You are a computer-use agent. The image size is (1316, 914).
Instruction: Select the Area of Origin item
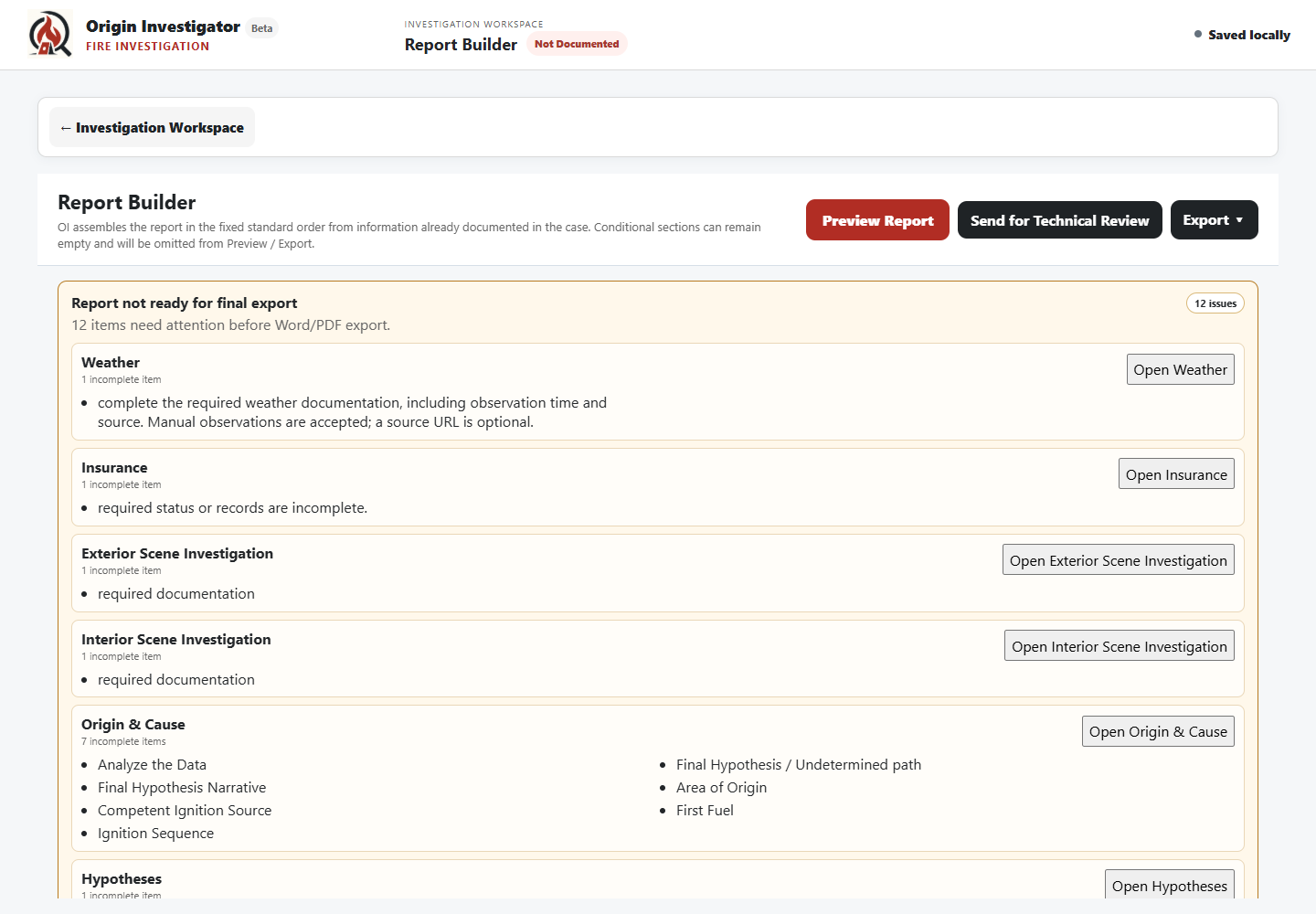(x=721, y=787)
